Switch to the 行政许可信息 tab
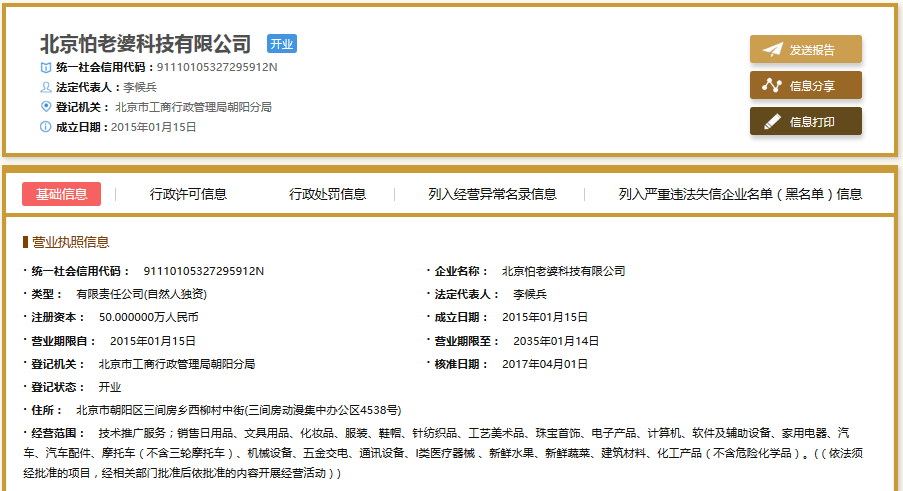903x491 pixels. pos(188,194)
